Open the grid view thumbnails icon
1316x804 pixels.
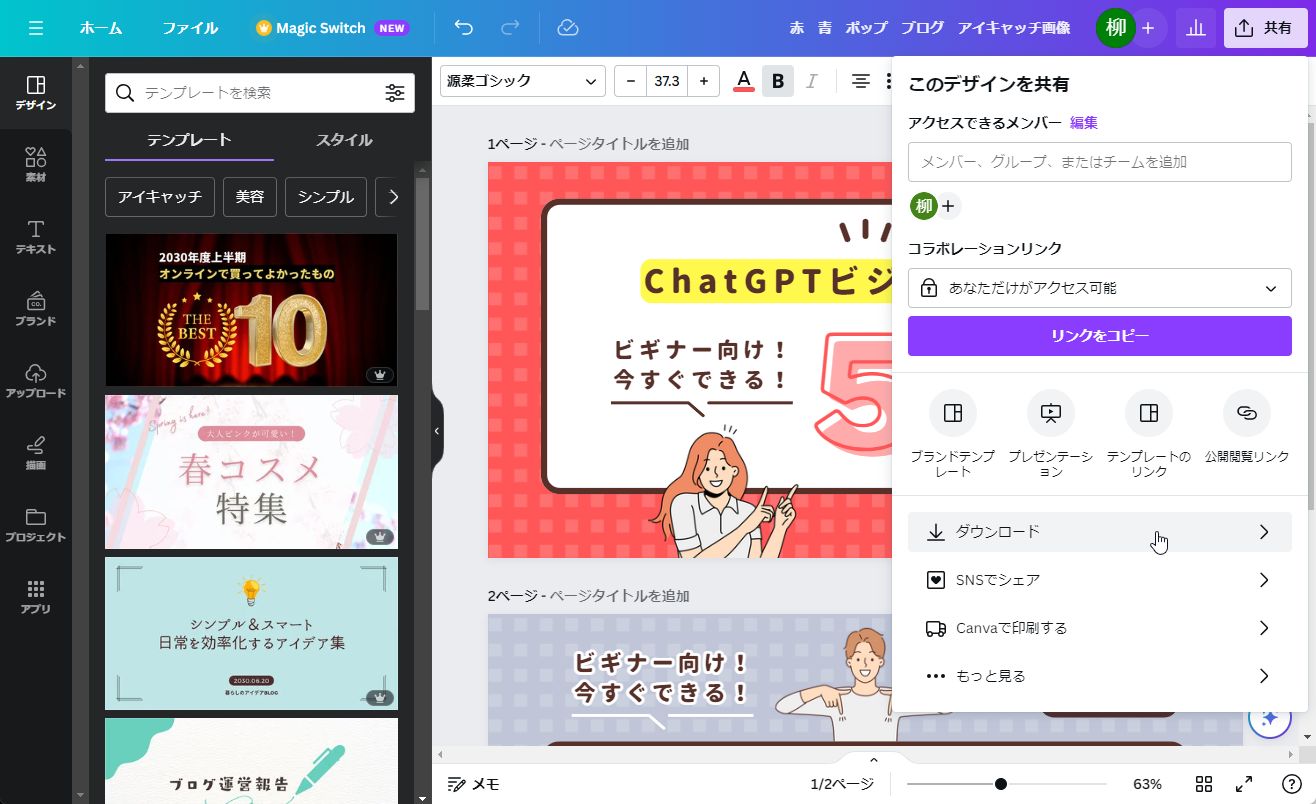tap(1204, 784)
